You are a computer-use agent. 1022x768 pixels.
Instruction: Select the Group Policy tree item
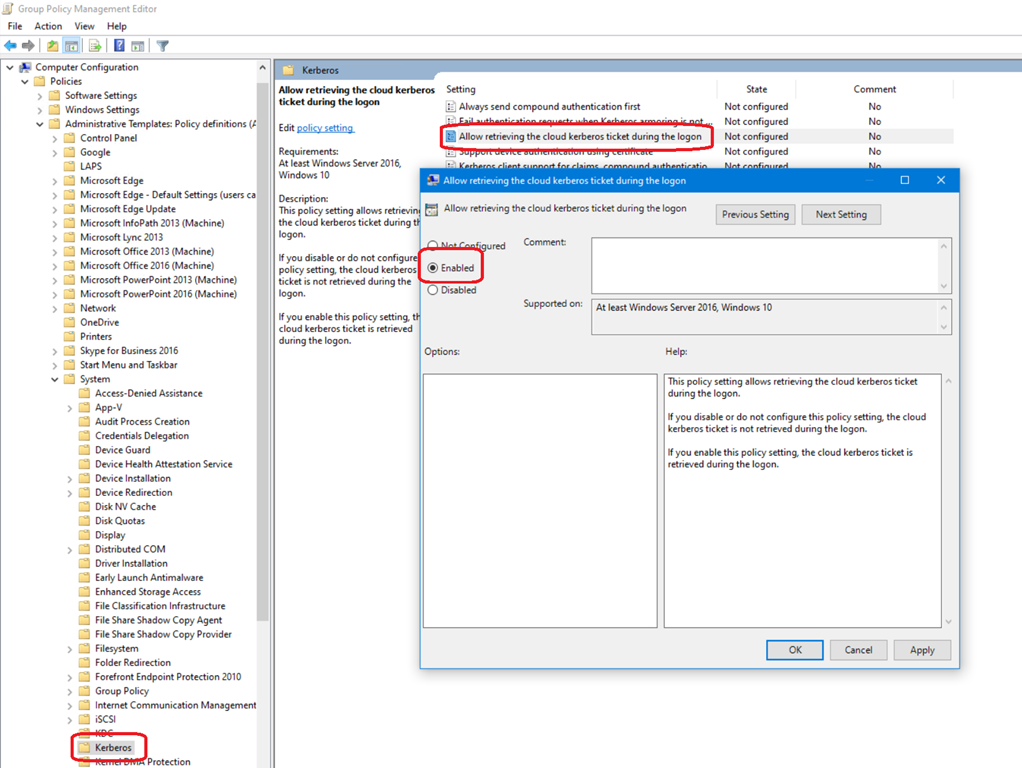click(121, 691)
